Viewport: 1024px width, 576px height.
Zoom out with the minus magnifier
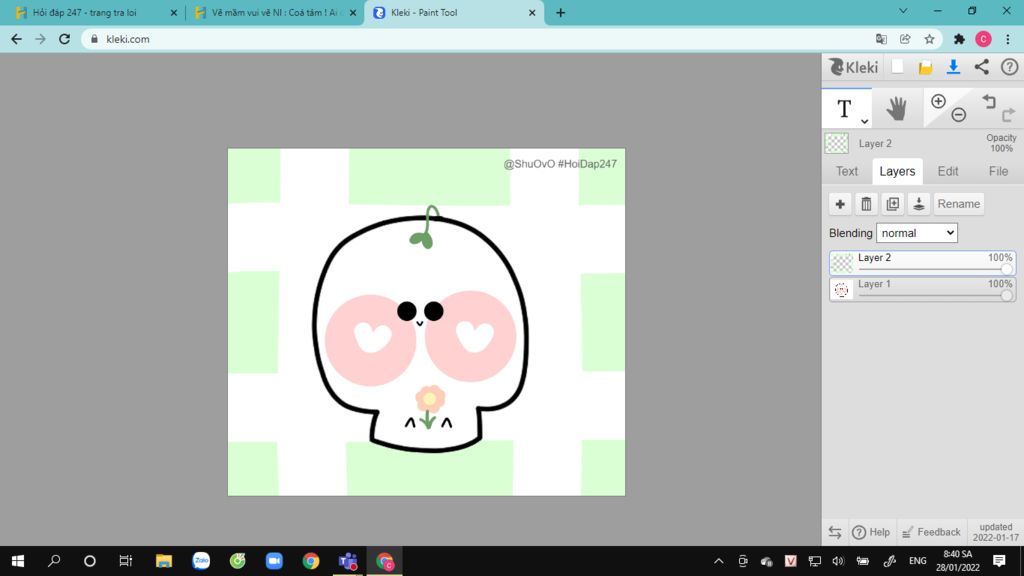click(x=959, y=115)
